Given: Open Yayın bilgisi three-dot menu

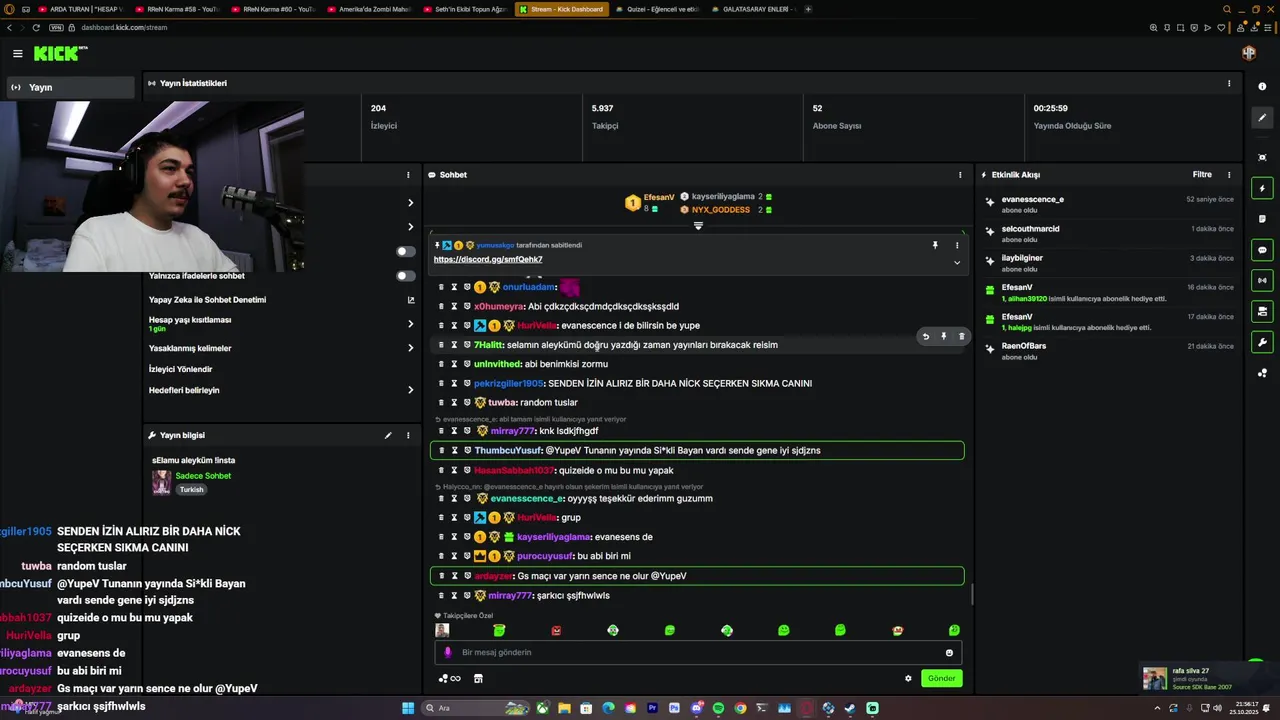Looking at the screenshot, I should (x=407, y=435).
